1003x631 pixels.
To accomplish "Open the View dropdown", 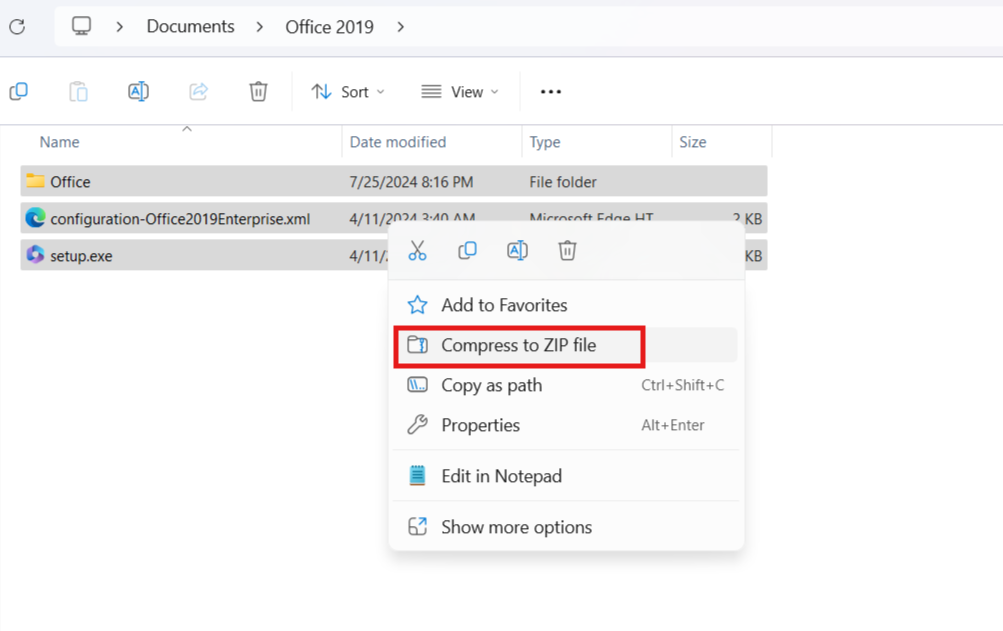I will coord(459,92).
